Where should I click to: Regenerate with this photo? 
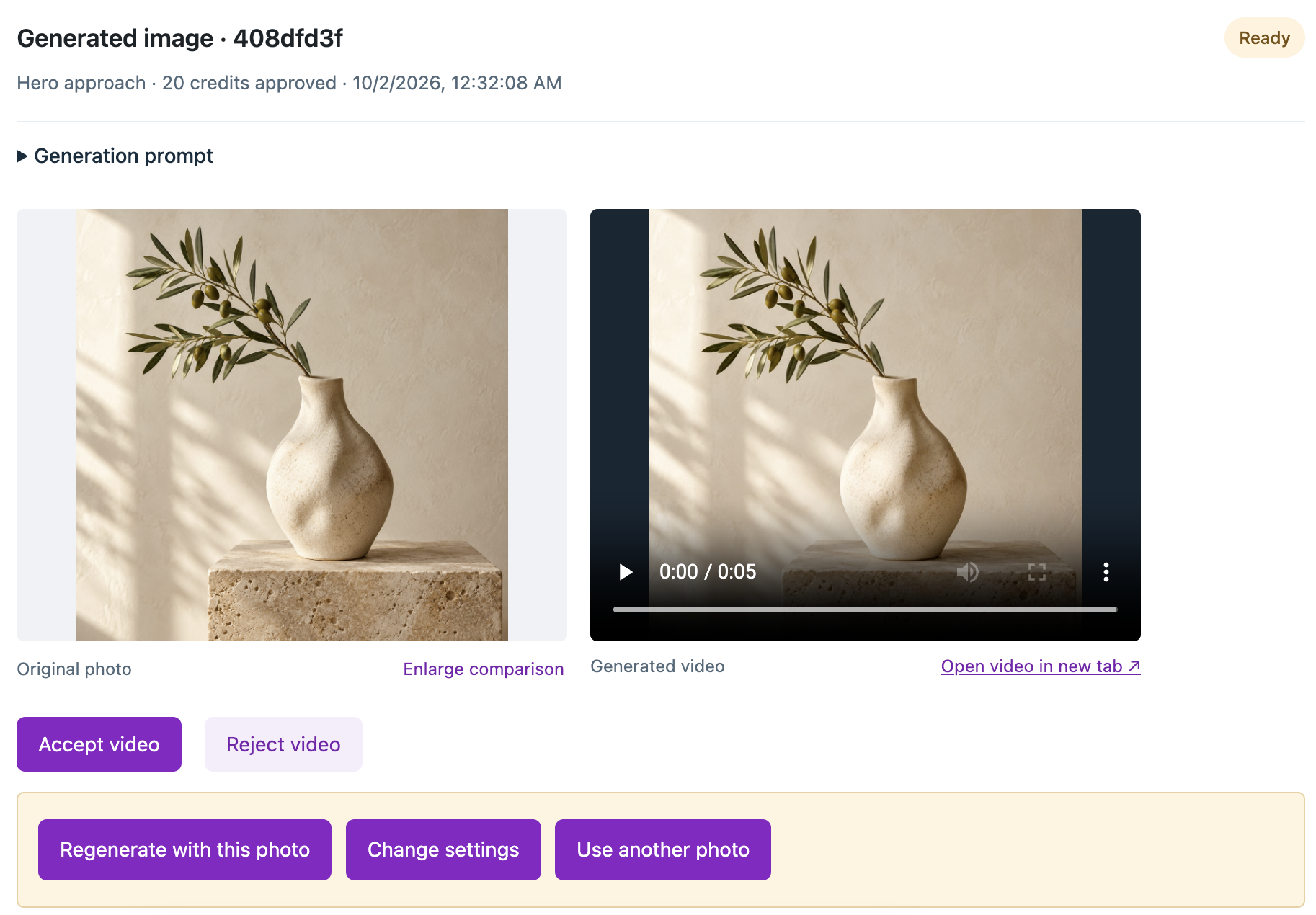184,849
